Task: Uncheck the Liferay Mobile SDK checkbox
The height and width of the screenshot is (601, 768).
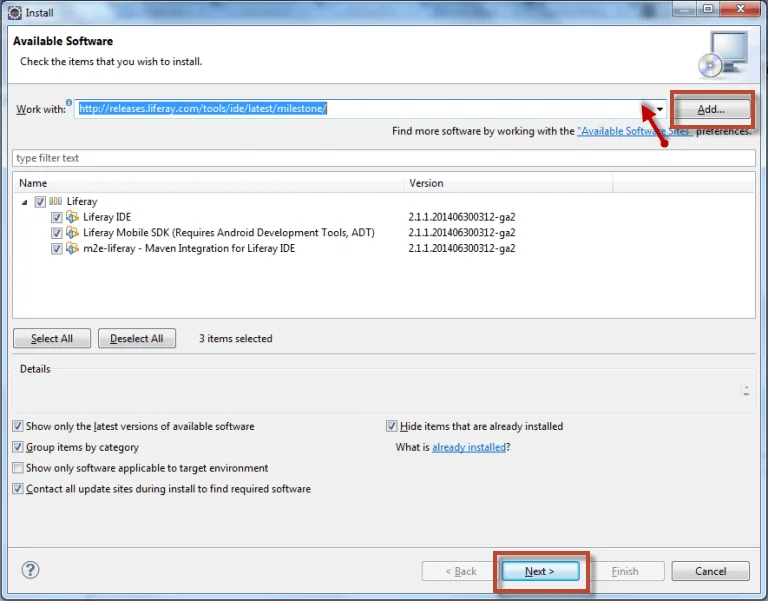Action: [x=57, y=233]
